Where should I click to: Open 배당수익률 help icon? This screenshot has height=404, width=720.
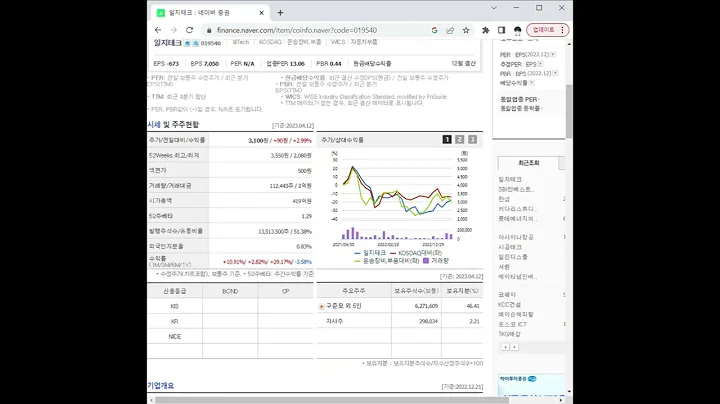click(532, 83)
